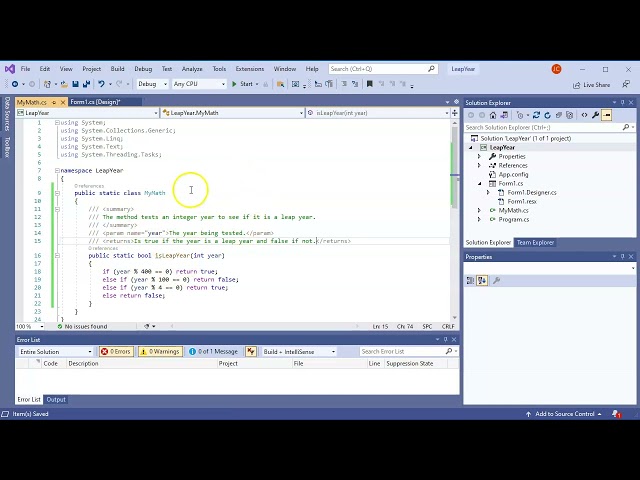Screen dimensions: 640x480
Task: Click Sync with Active Document icon
Action: point(536,116)
